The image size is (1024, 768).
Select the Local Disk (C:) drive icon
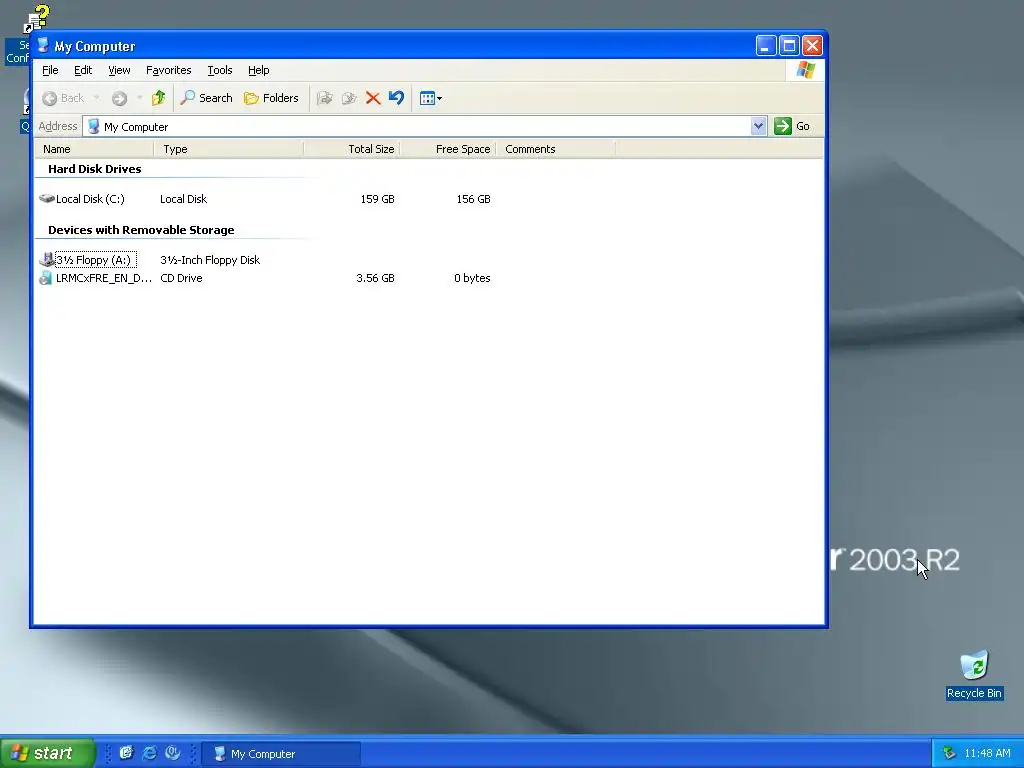pyautogui.click(x=46, y=199)
